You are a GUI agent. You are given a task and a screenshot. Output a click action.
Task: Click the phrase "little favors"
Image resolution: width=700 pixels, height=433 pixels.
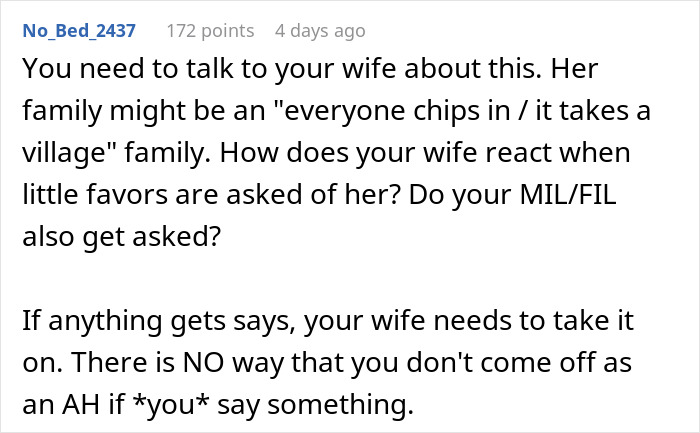(95, 194)
